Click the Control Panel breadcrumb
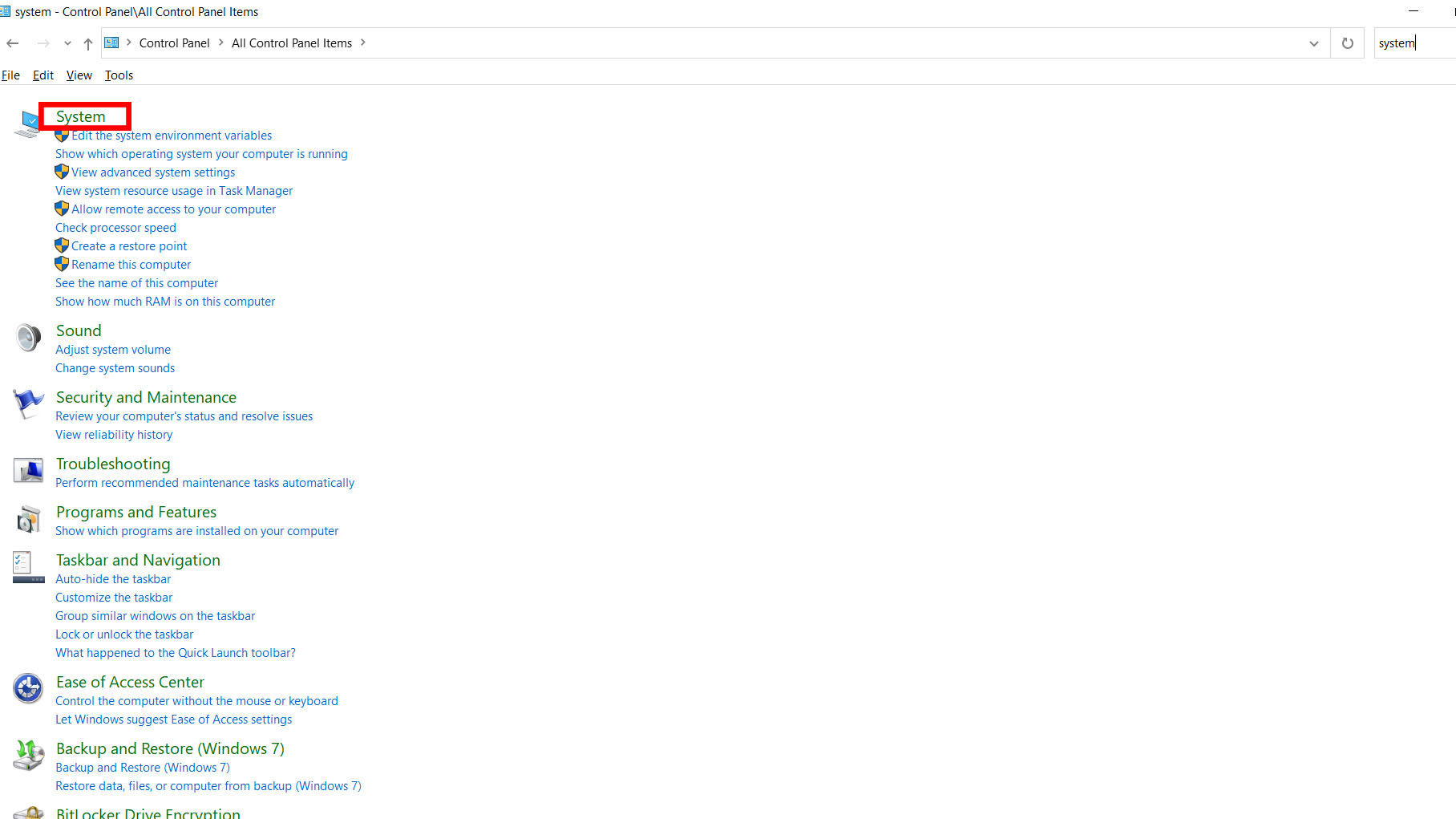This screenshot has width=1456, height=819. coord(174,43)
